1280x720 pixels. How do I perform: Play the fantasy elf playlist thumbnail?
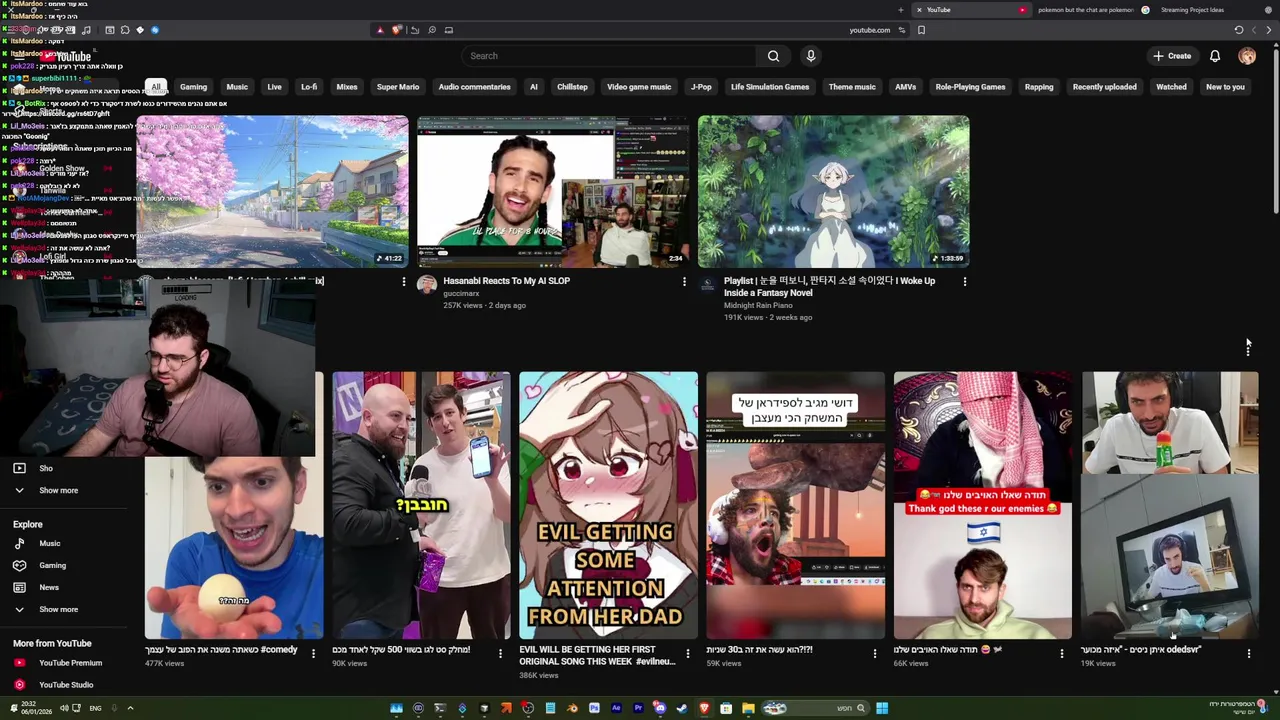click(834, 192)
